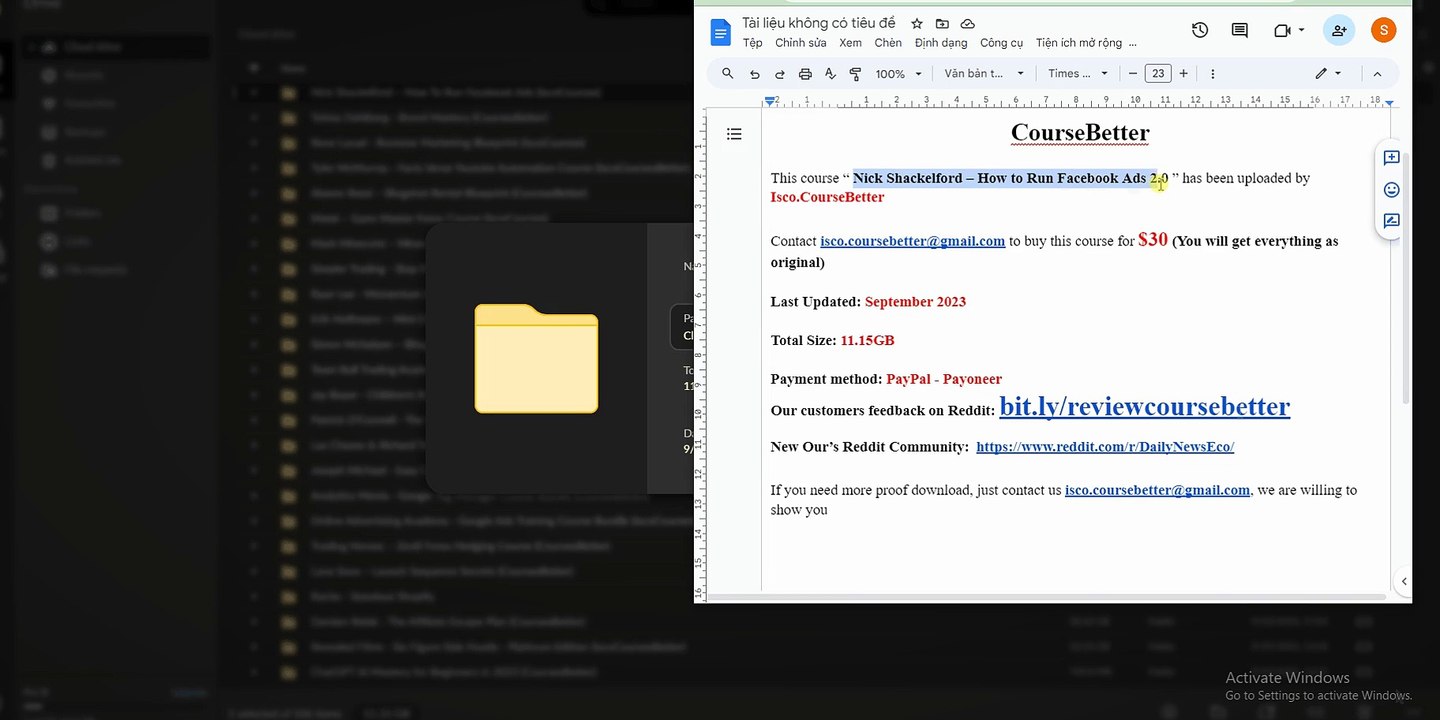Open the reddit.com/r/DailyNewsEco link
Image resolution: width=1440 pixels, height=720 pixels.
[1105, 447]
